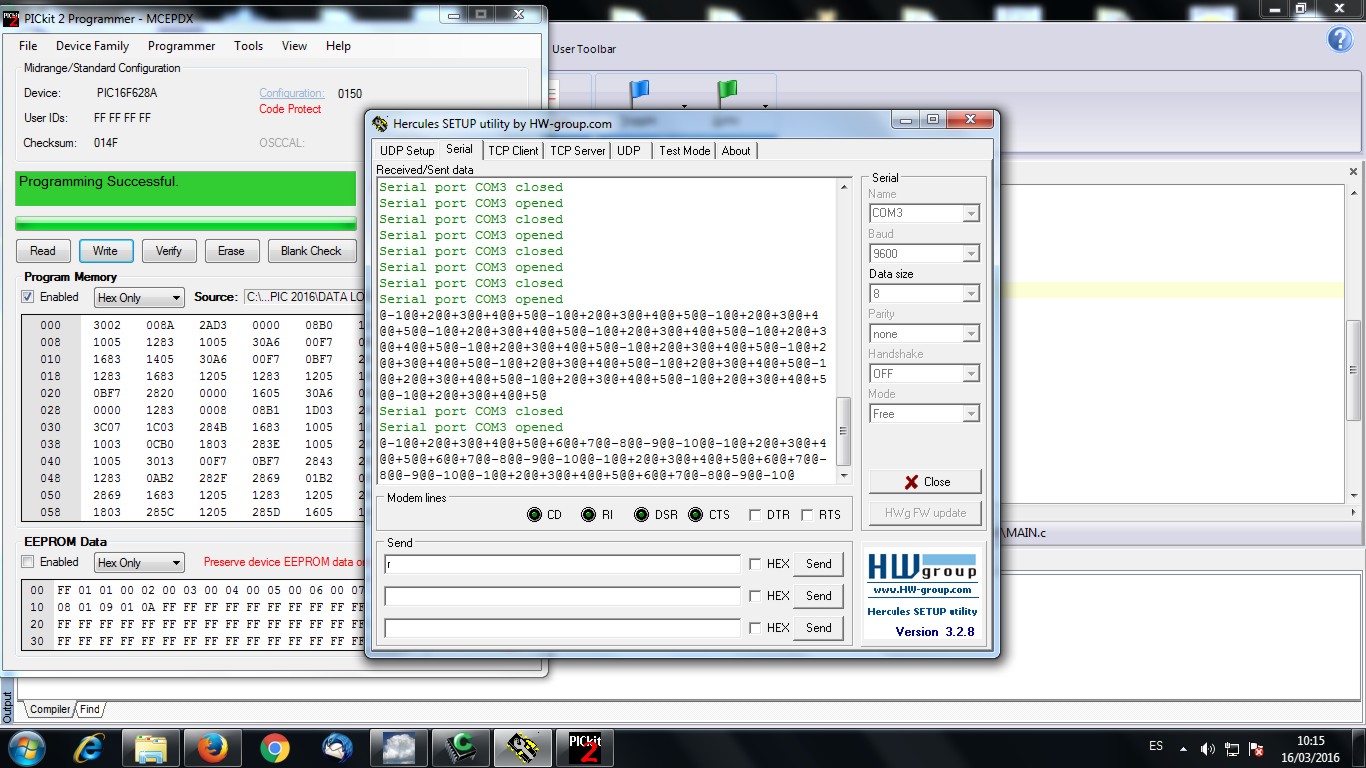This screenshot has width=1366, height=768.
Task: Expand the blue flag dropdown arrow
Action: point(684,106)
